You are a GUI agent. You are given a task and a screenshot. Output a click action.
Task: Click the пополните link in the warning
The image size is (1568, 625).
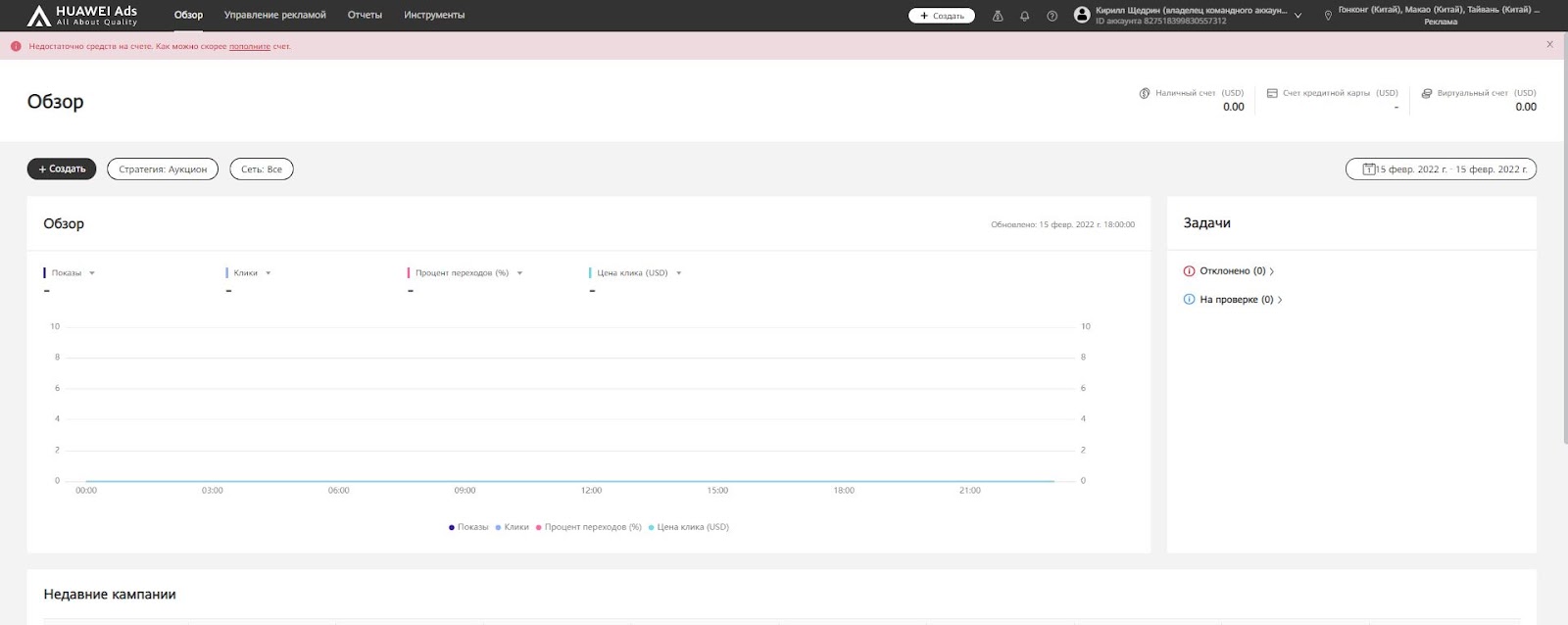pyautogui.click(x=249, y=46)
